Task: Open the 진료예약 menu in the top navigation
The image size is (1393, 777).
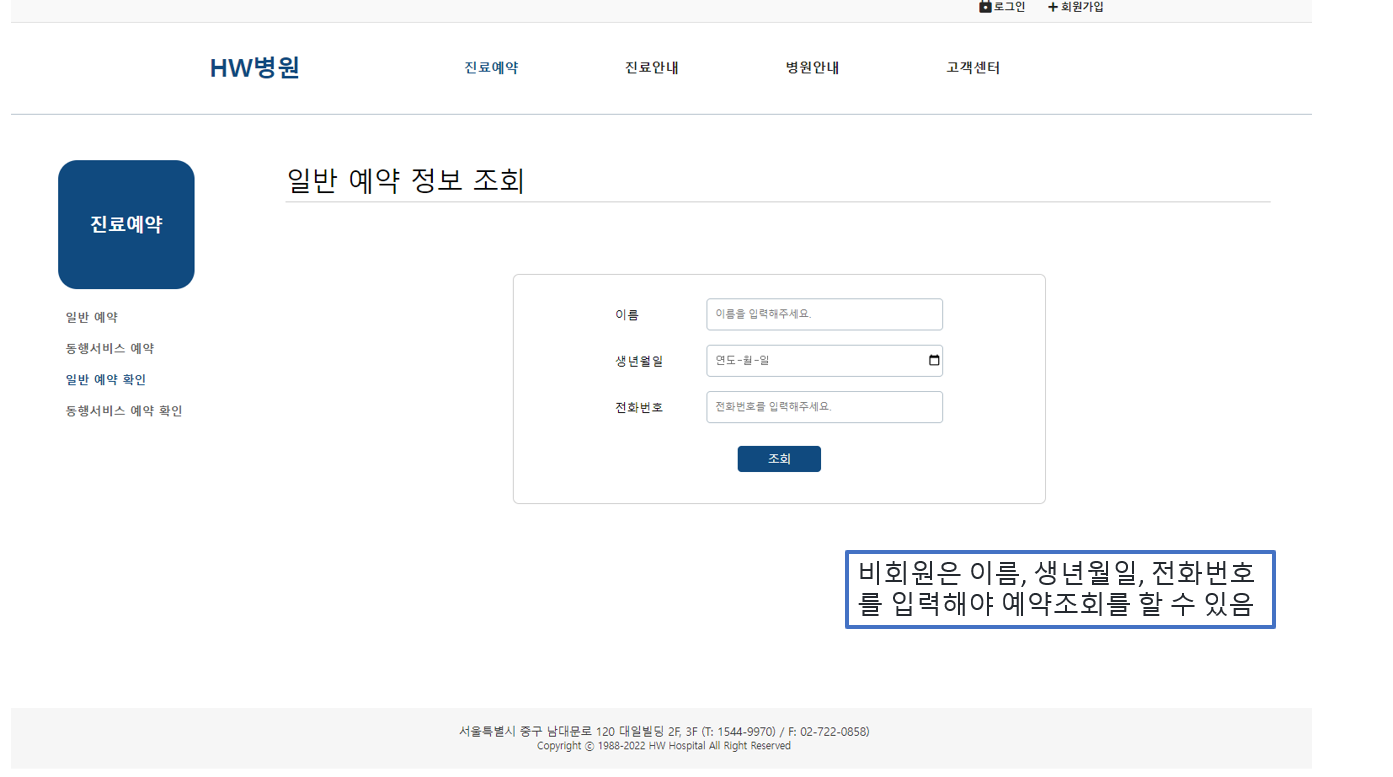Action: point(490,67)
